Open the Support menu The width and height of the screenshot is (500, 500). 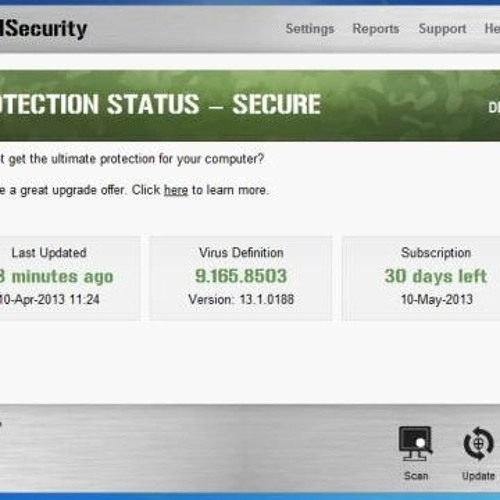(442, 29)
